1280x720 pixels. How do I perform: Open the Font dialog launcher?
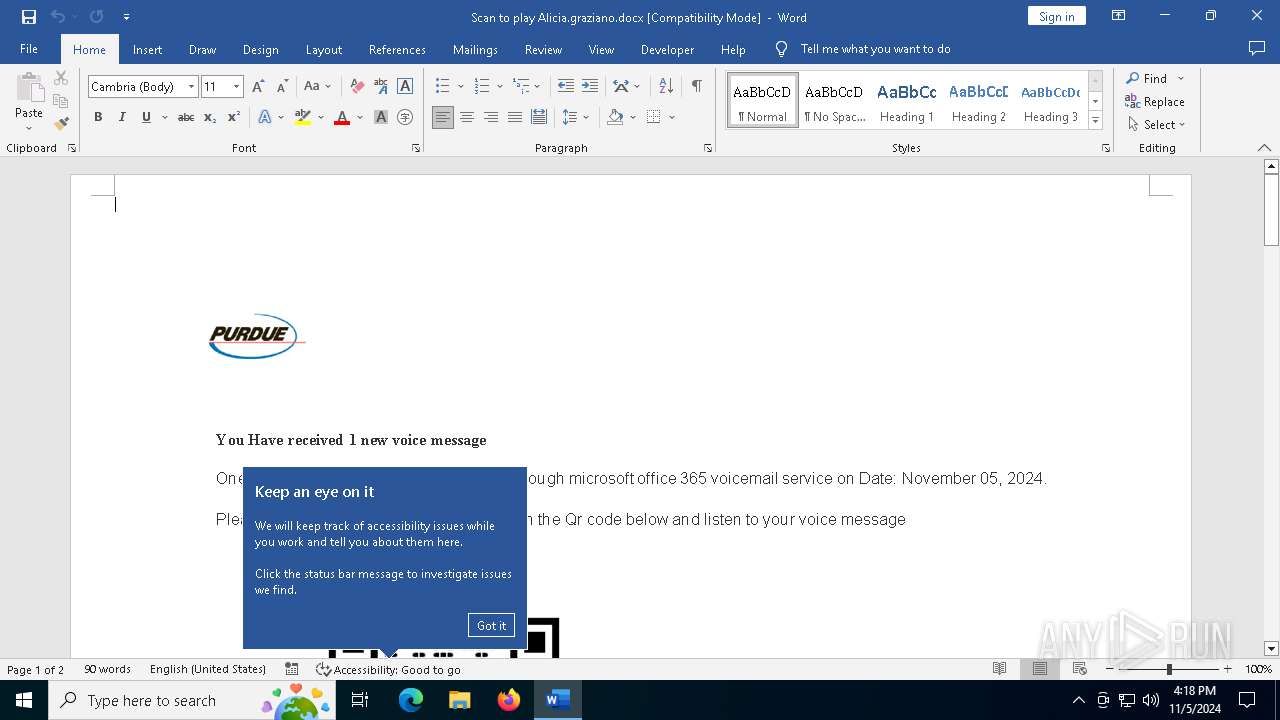416,148
